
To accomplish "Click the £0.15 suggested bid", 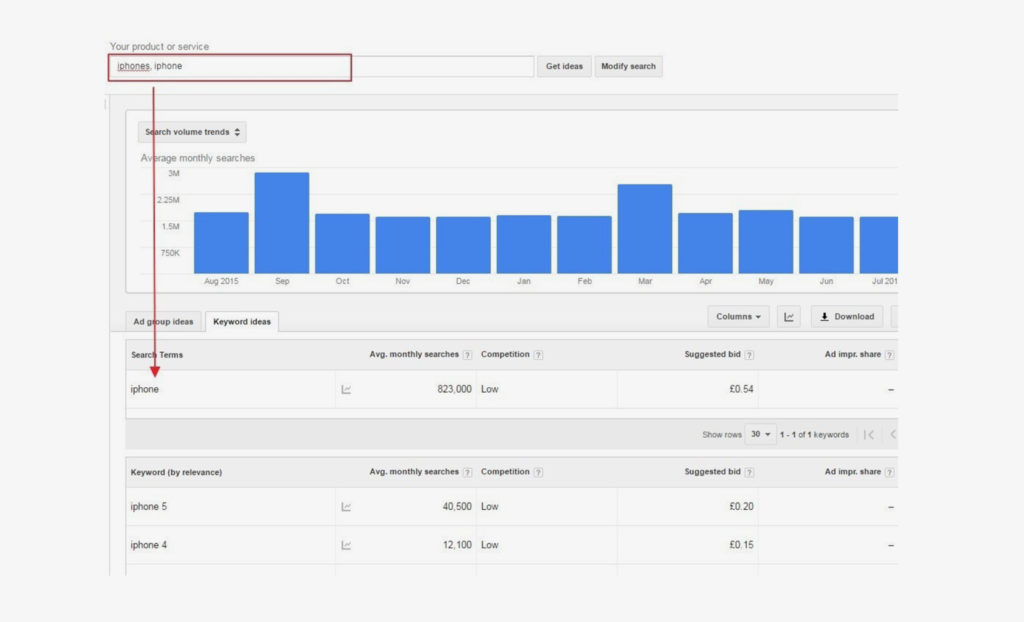I will click(741, 545).
